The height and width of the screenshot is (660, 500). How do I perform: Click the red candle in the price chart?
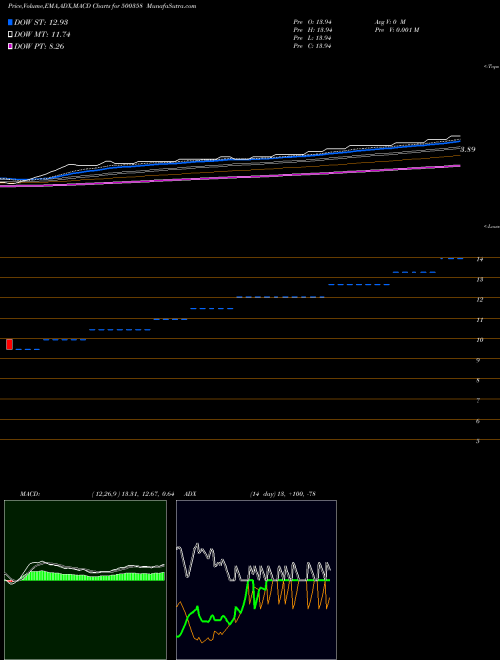tap(9, 344)
